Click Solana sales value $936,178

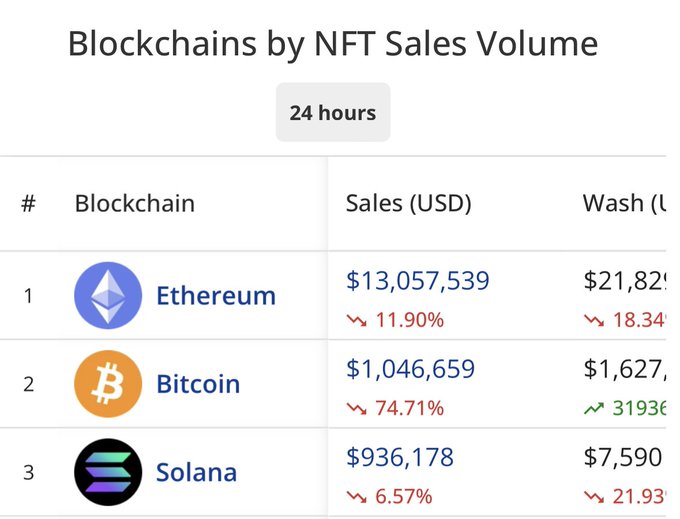(x=400, y=457)
